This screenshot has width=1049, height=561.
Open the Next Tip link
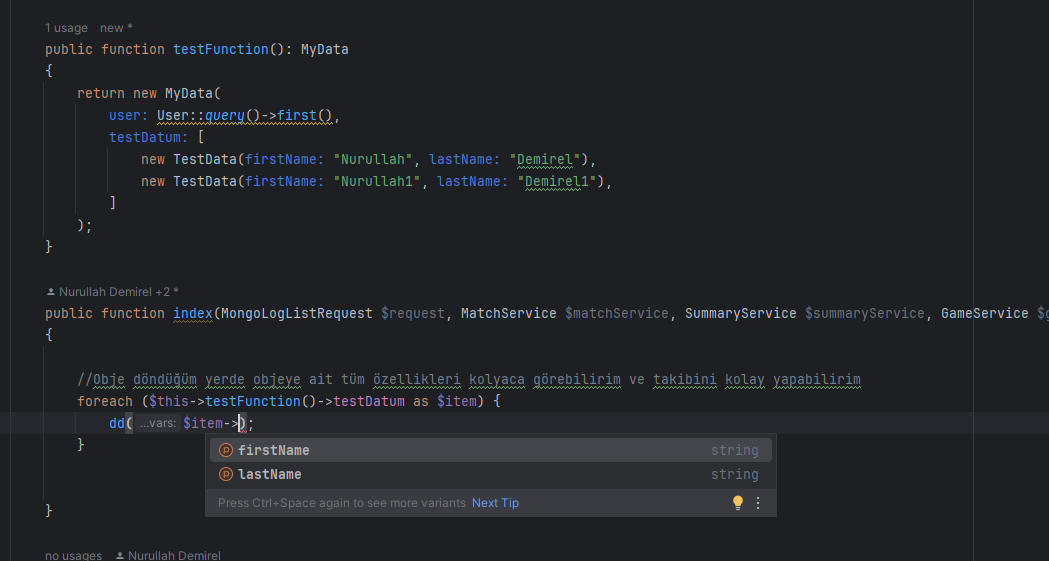[x=495, y=503]
